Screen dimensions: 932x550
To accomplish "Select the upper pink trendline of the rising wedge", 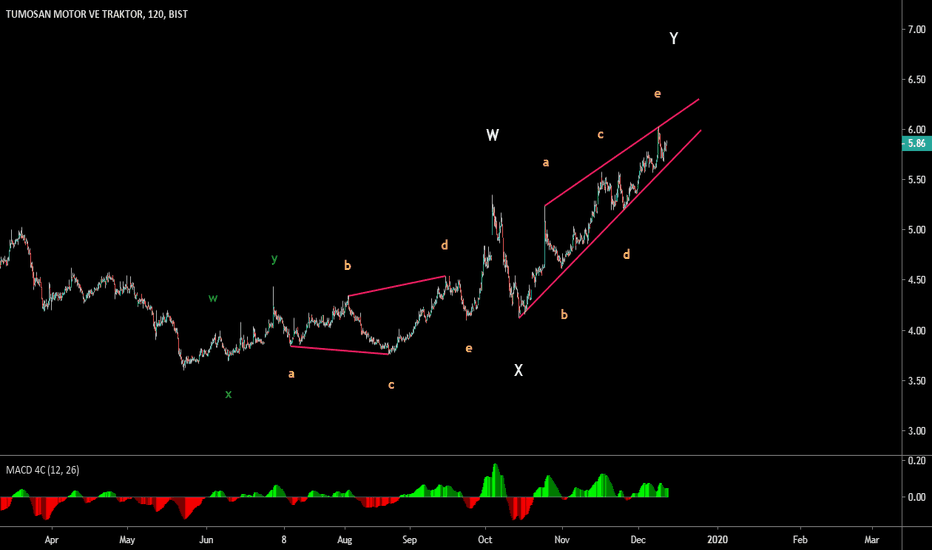I will pyautogui.click(x=621, y=152).
